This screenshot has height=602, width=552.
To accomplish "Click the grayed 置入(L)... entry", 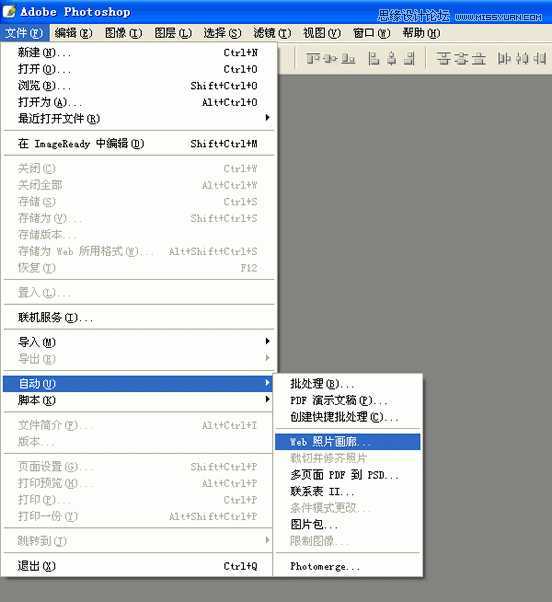I will click(x=137, y=293).
